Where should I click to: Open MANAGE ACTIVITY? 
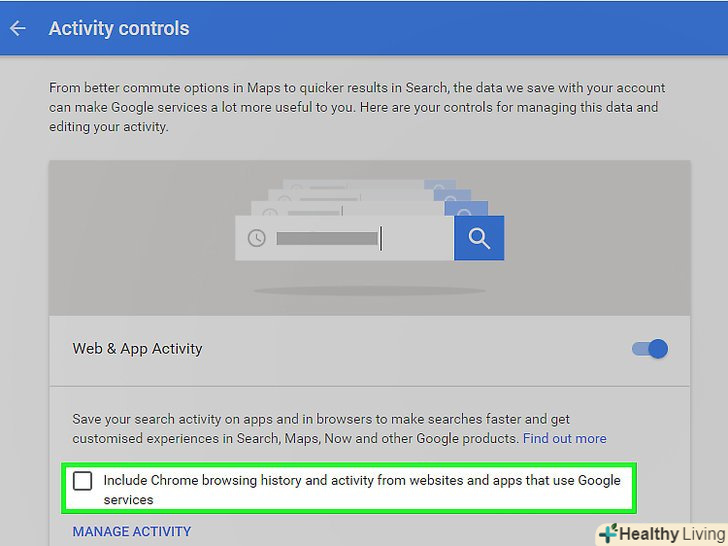click(132, 531)
